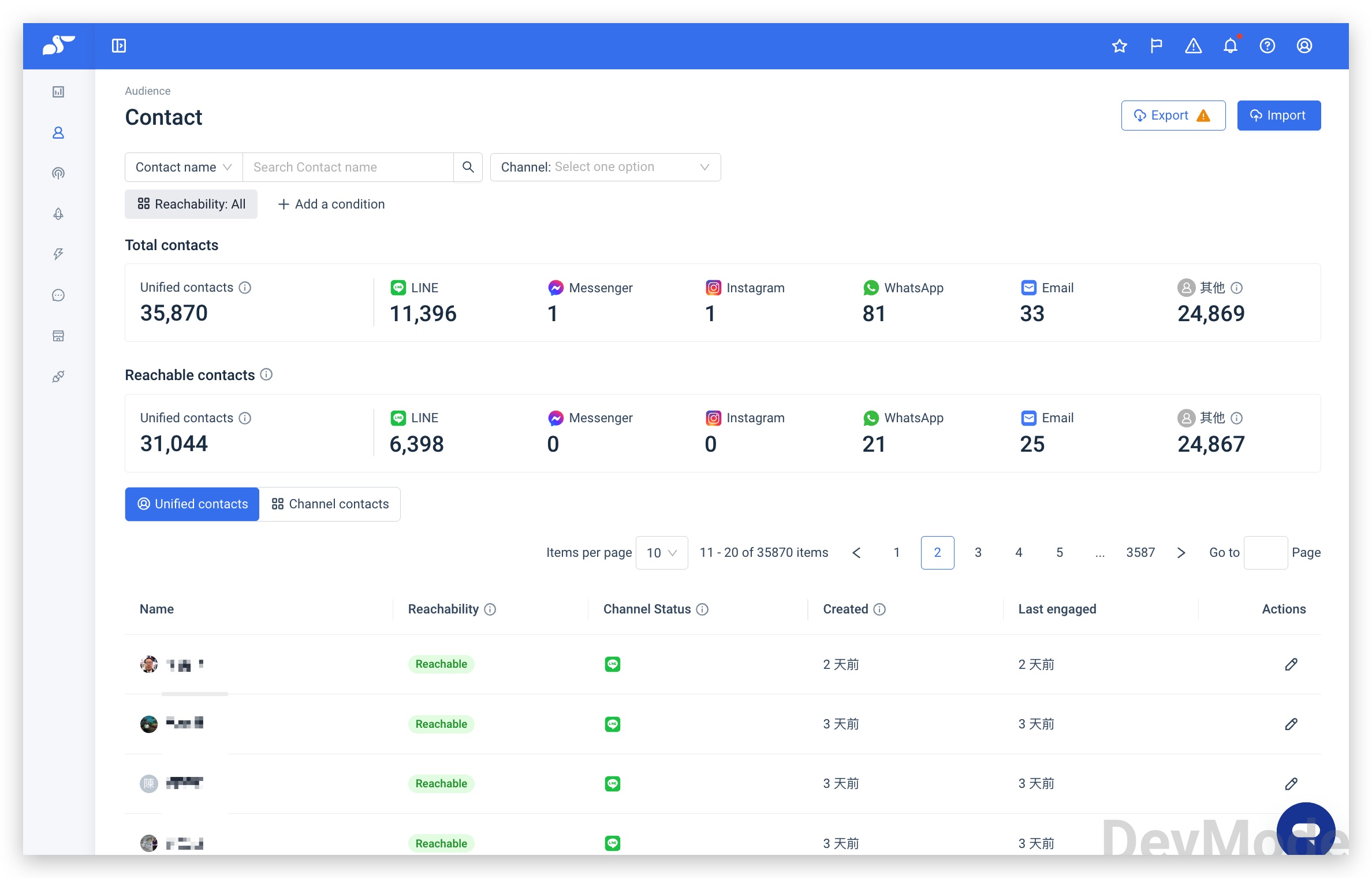The width and height of the screenshot is (1372, 878).
Task: Click info icon beside Channel Status column header
Action: point(702,609)
